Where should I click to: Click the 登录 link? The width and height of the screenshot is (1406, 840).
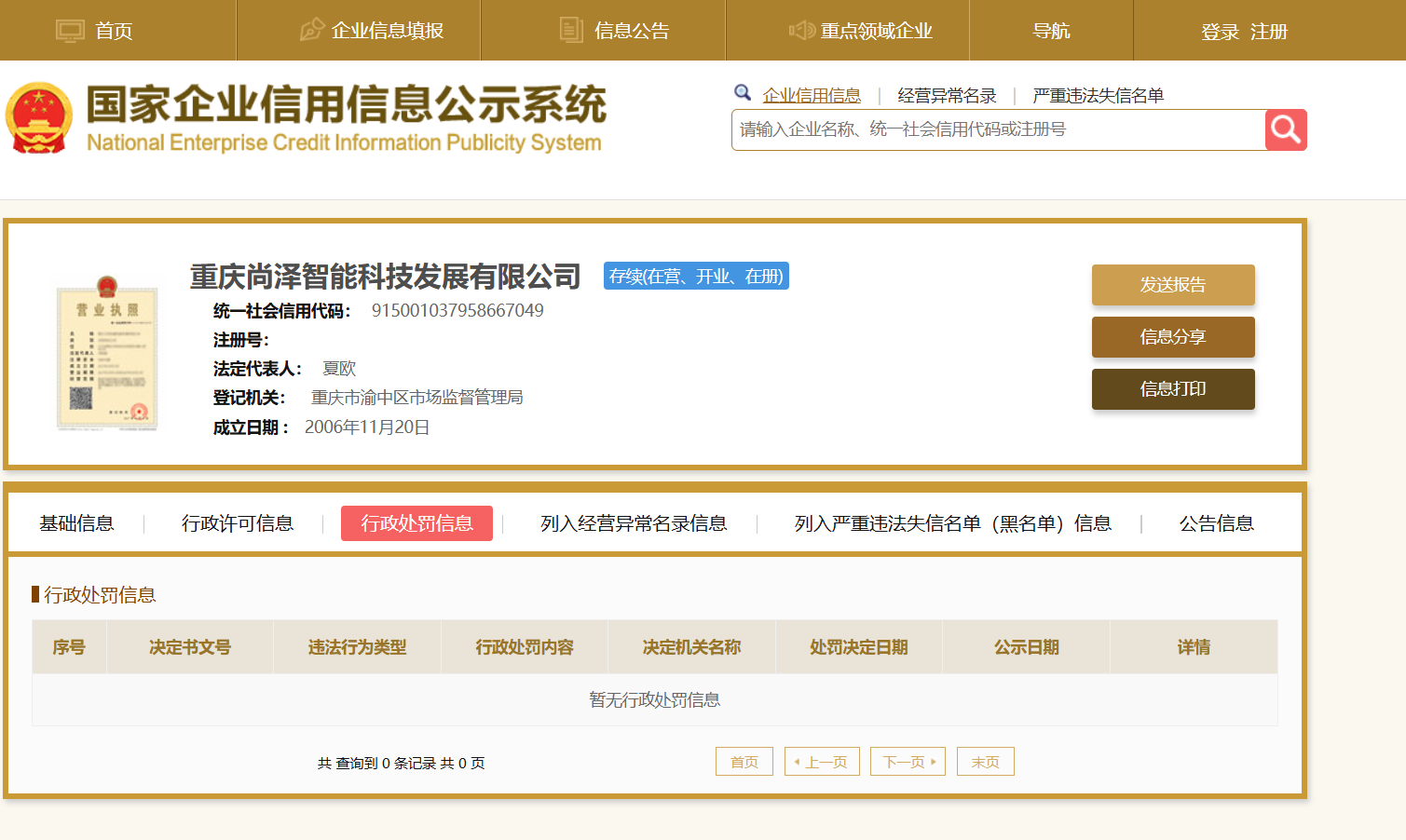[x=1220, y=32]
